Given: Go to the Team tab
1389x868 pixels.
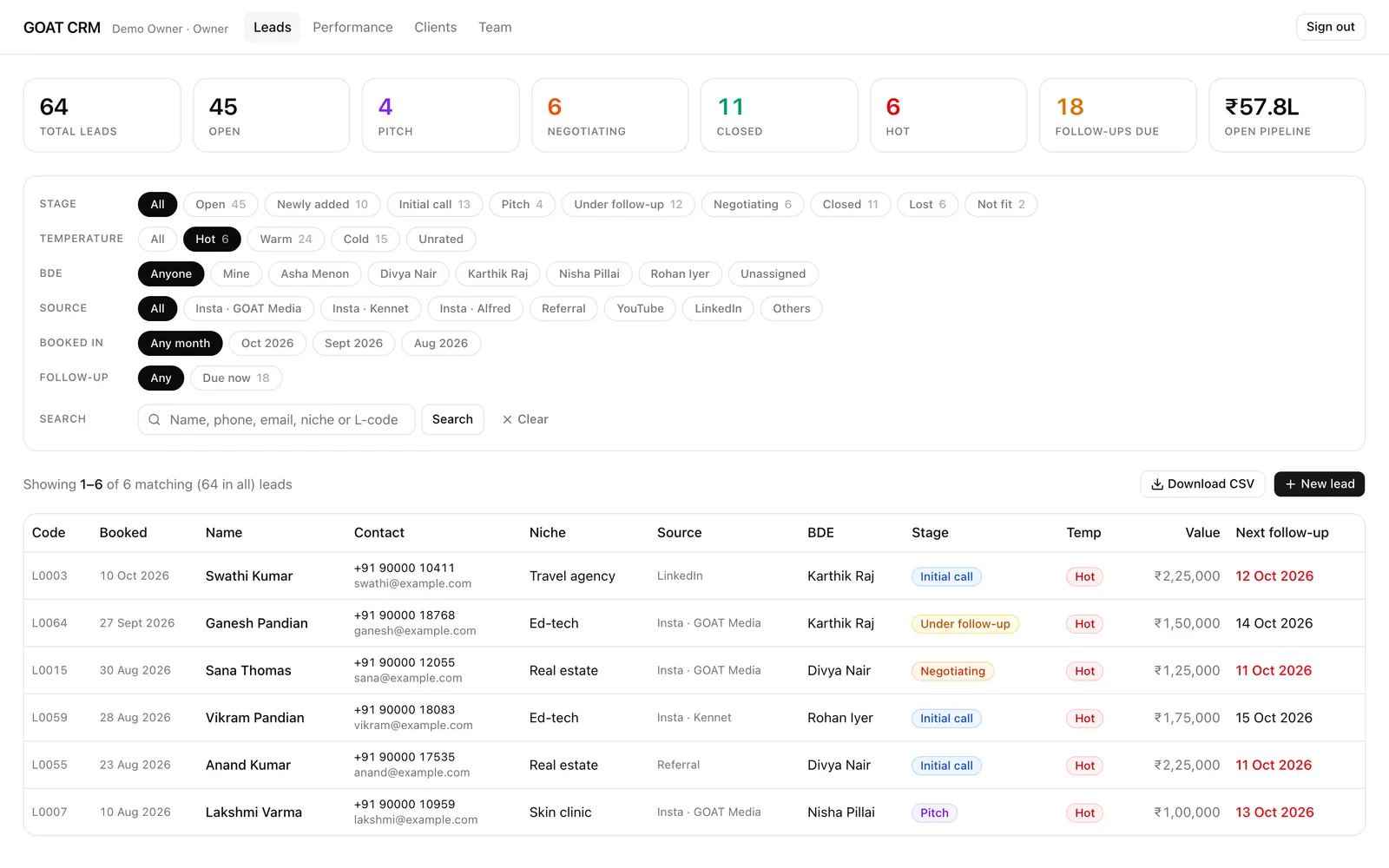Looking at the screenshot, I should (495, 28).
